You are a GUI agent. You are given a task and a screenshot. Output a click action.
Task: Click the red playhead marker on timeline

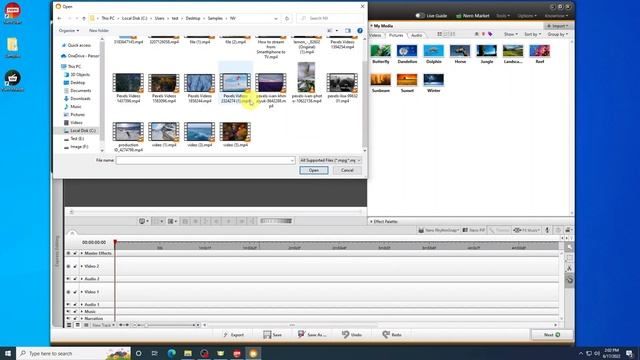[x=116, y=243]
